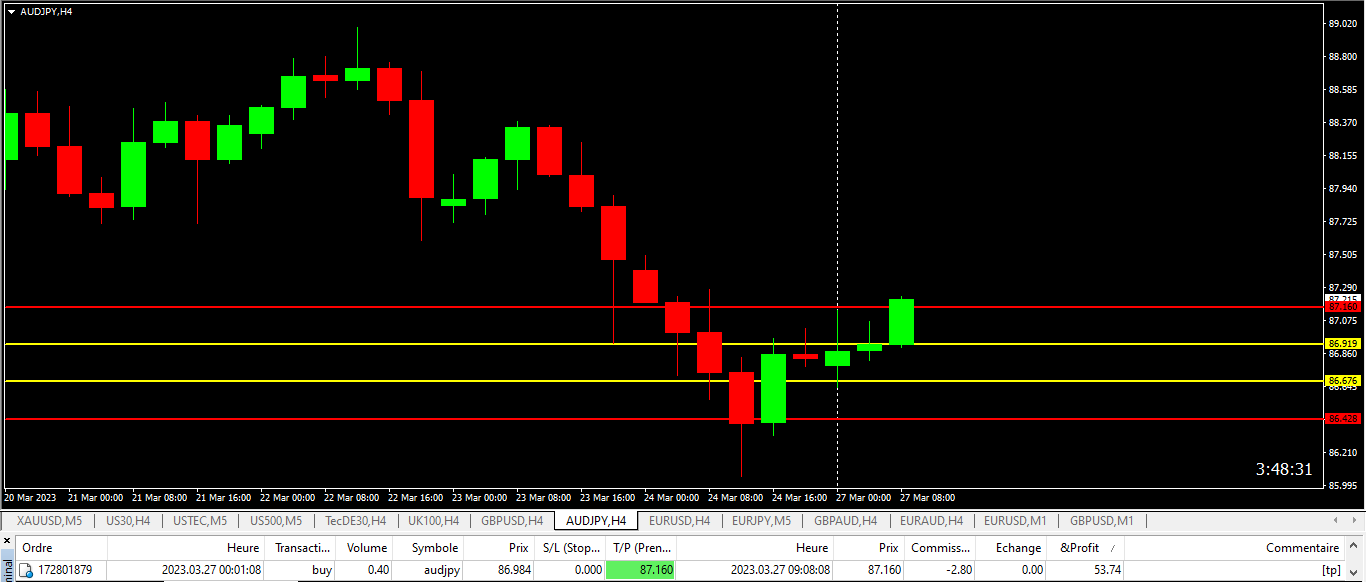Click the 23 Mar 16:00 time axis label
Viewport: 1366px width, 582px height.
pos(610,497)
